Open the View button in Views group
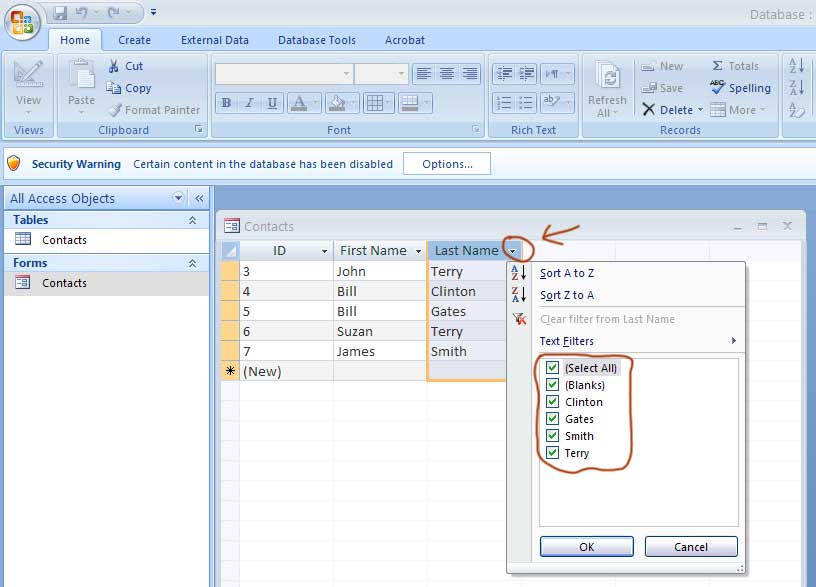The image size is (816, 587). 28,88
